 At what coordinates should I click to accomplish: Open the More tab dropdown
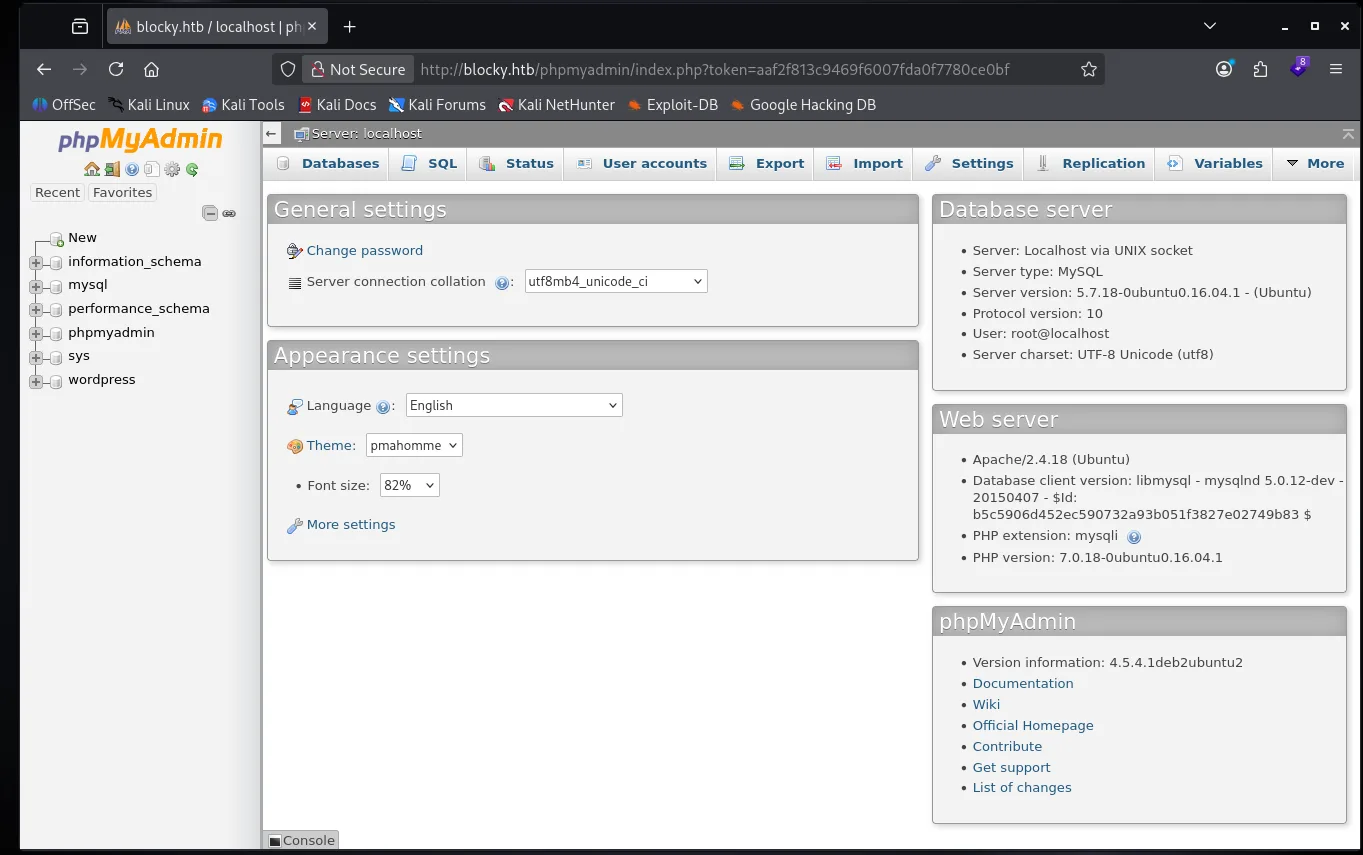click(1314, 163)
